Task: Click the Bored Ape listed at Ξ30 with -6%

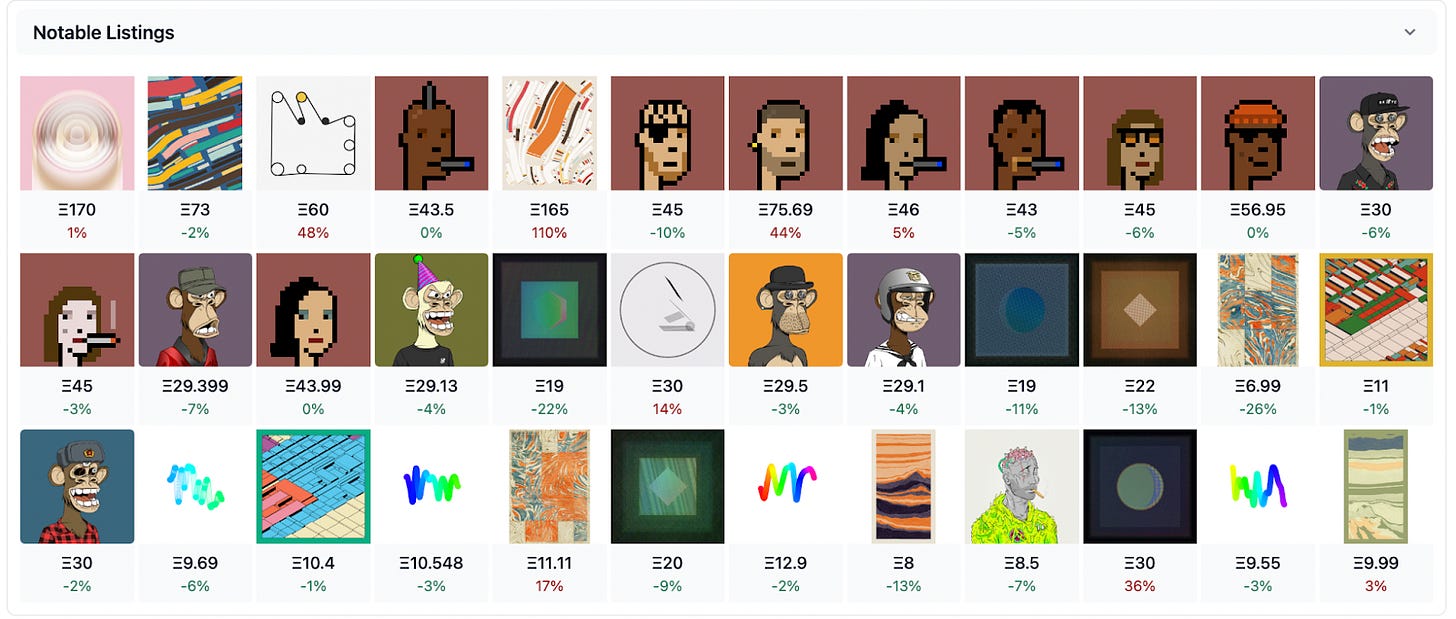Action: pyautogui.click(x=1376, y=133)
